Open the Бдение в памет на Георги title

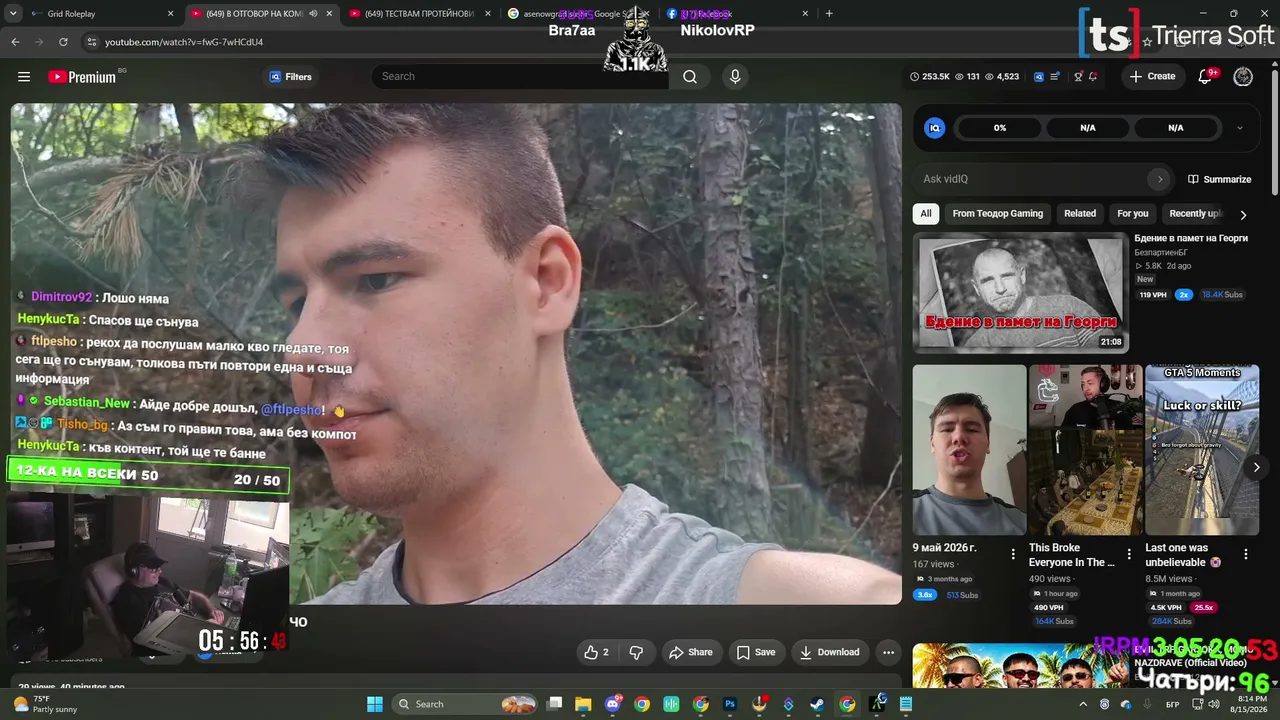point(1191,238)
